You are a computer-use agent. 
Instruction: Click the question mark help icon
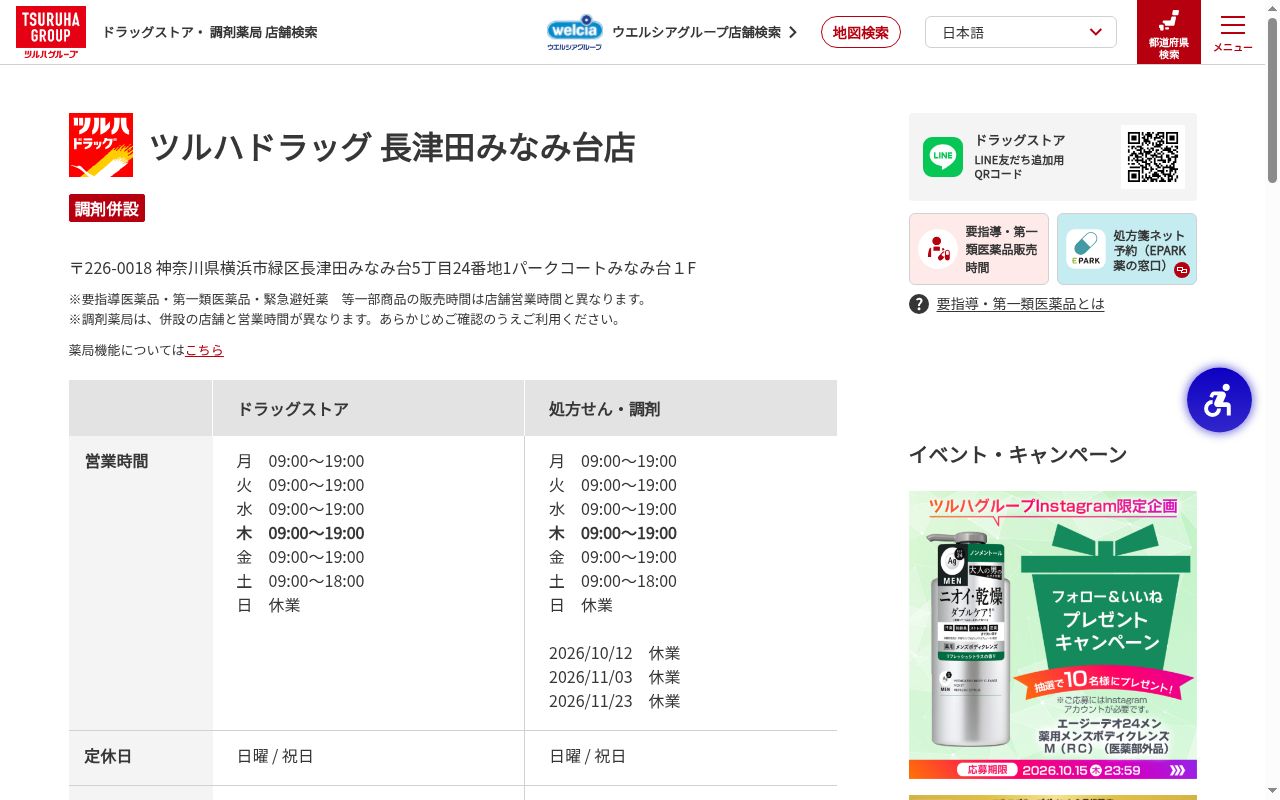coord(919,304)
